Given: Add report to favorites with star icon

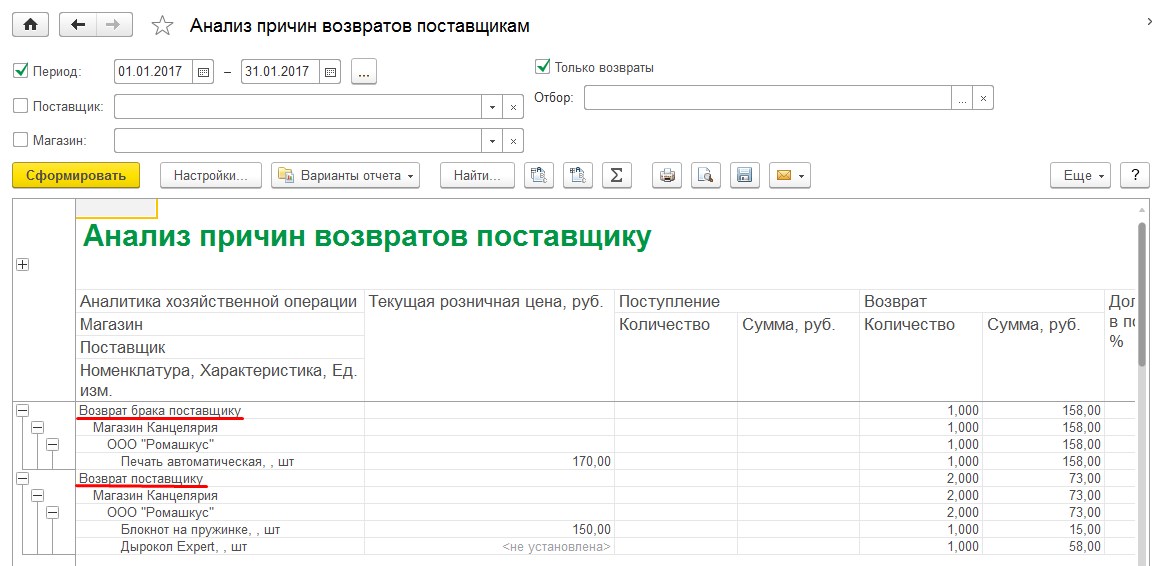Looking at the screenshot, I should (x=161, y=26).
